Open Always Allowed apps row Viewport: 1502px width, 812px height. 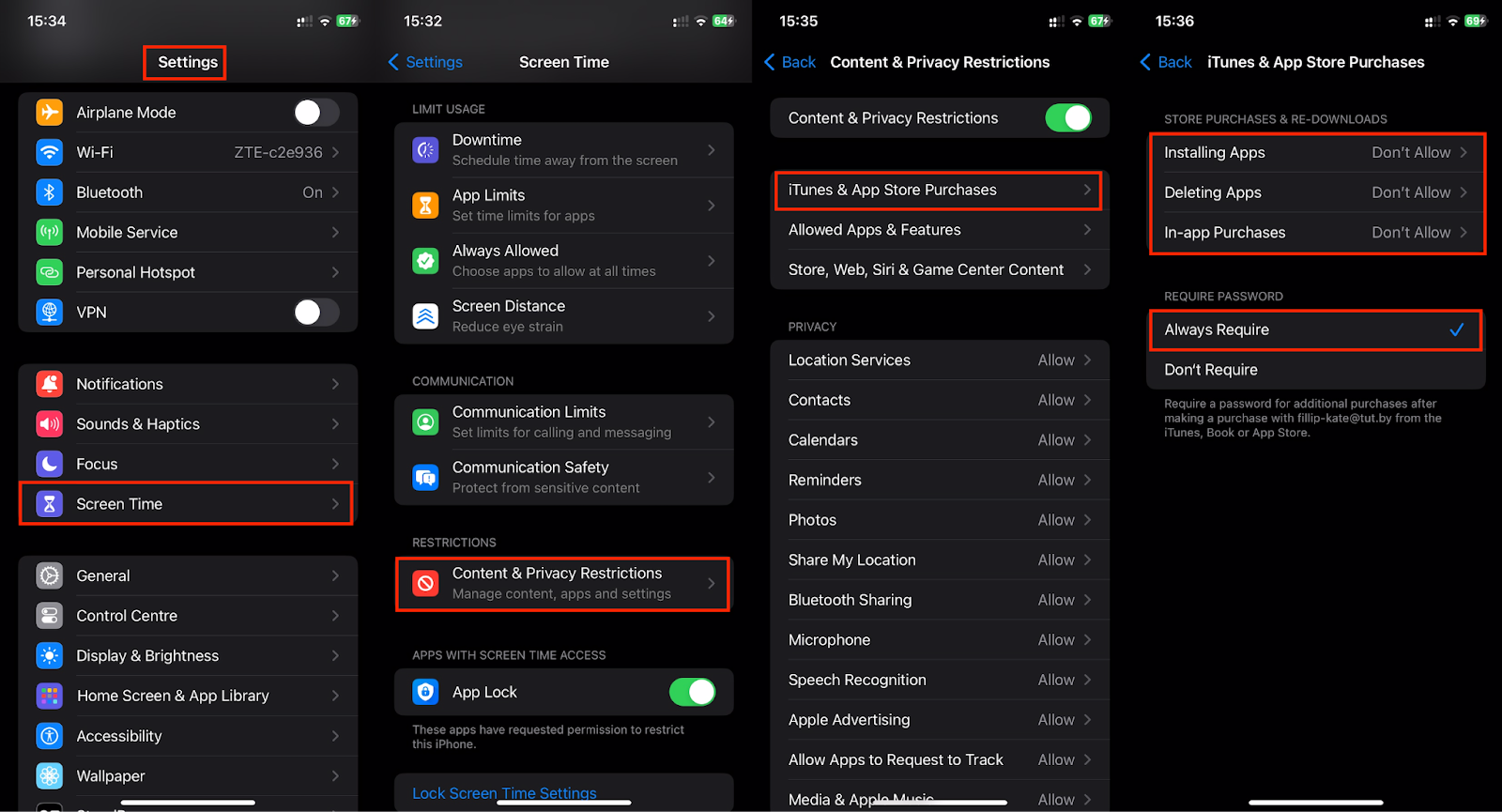(x=563, y=261)
